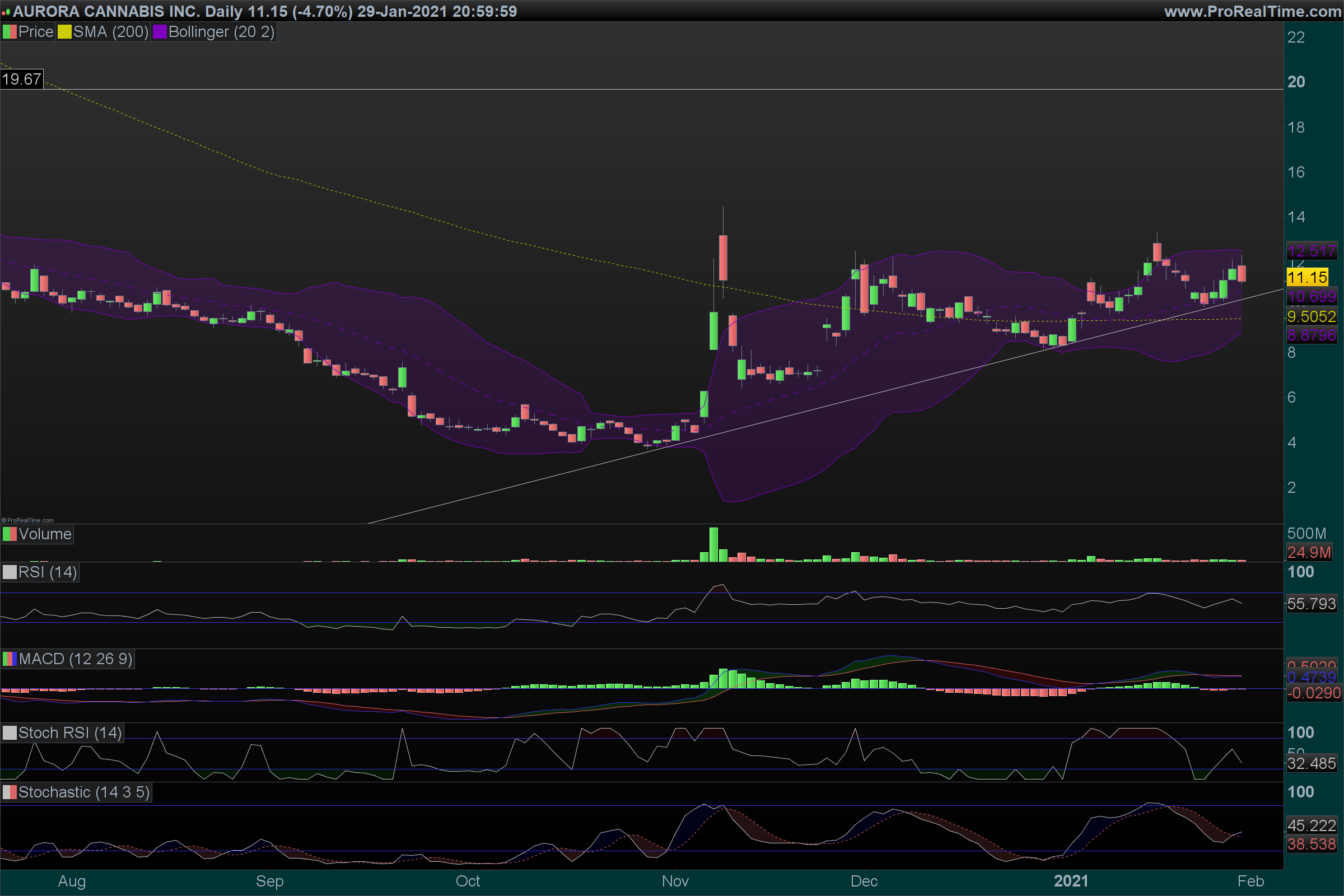
Task: Select the SMA (200) legend label
Action: (x=110, y=32)
